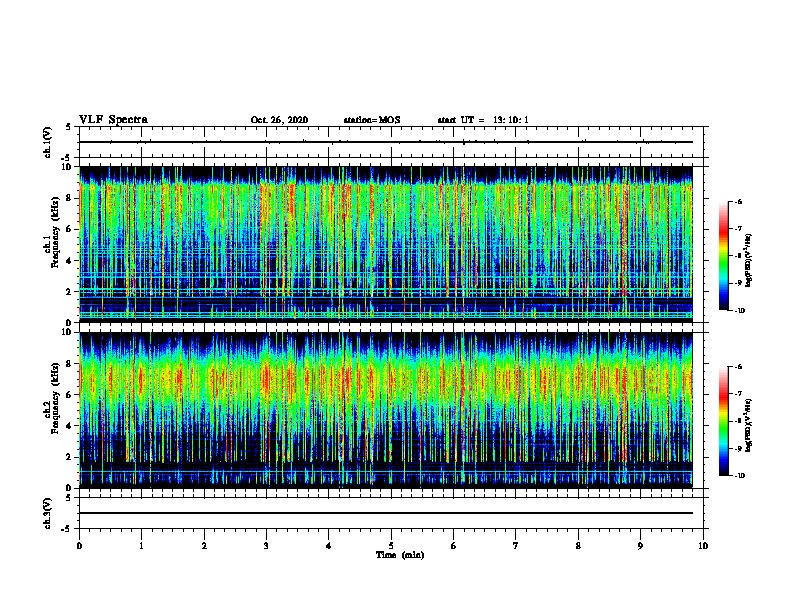Click the "-10" label on ch.1 color scale
792x612 pixels.
click(x=739, y=311)
